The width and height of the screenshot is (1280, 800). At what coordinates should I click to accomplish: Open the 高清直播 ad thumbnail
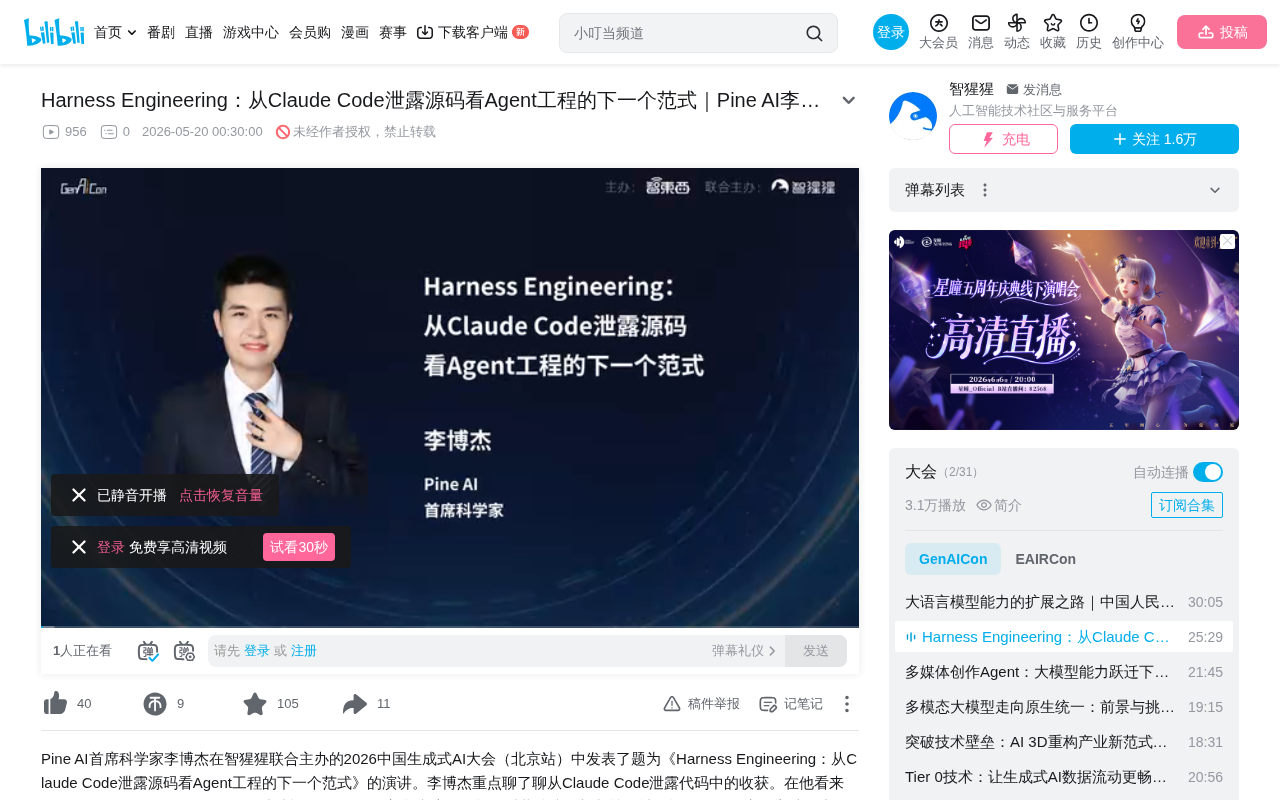pyautogui.click(x=1064, y=330)
